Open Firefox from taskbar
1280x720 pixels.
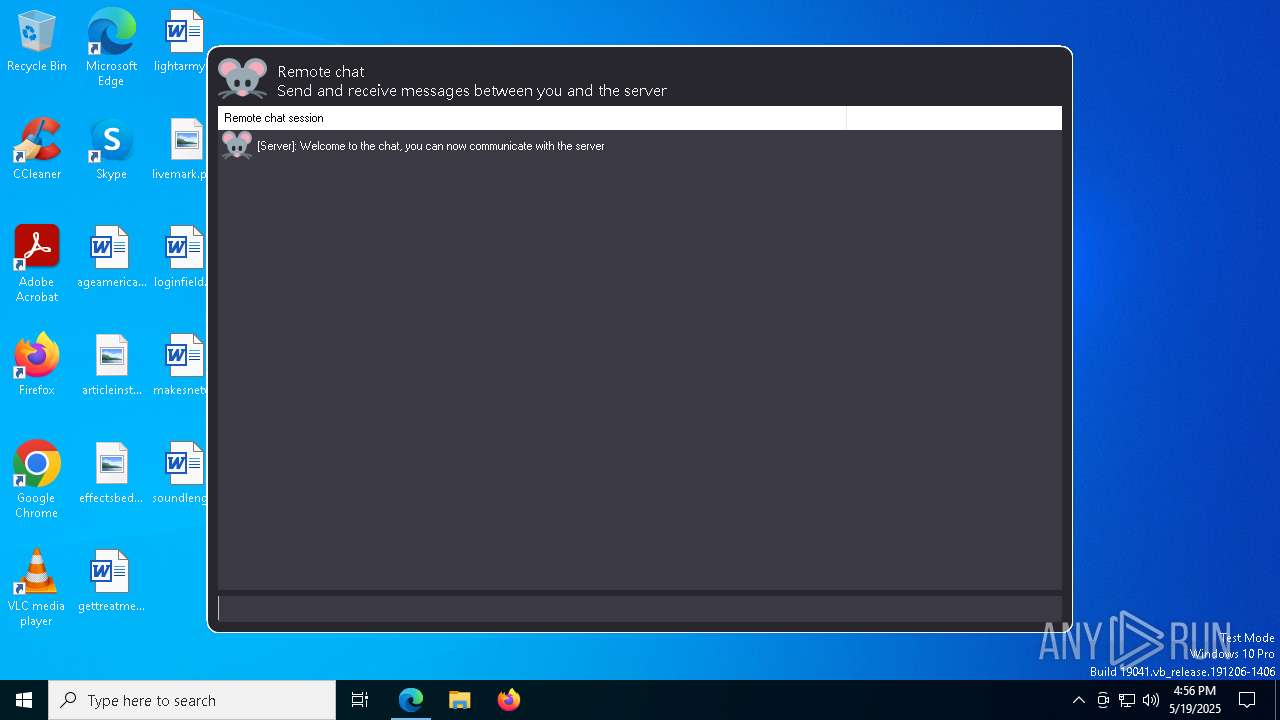(509, 700)
